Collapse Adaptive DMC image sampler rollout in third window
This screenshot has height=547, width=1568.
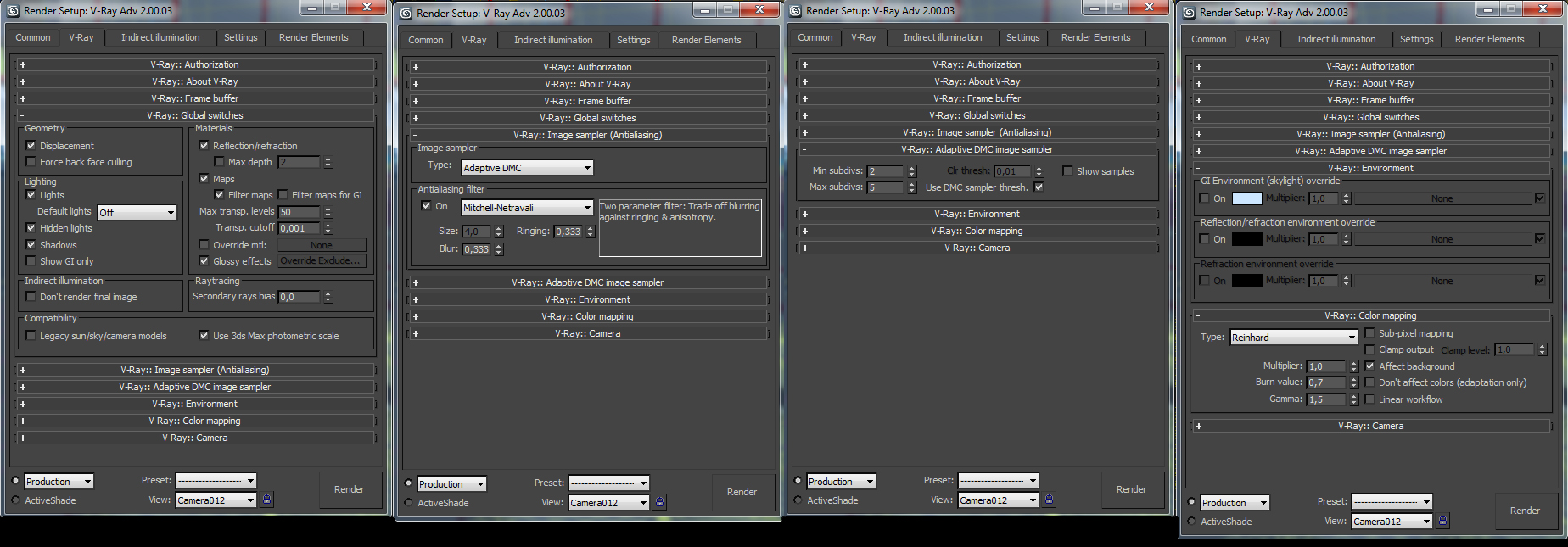(977, 149)
